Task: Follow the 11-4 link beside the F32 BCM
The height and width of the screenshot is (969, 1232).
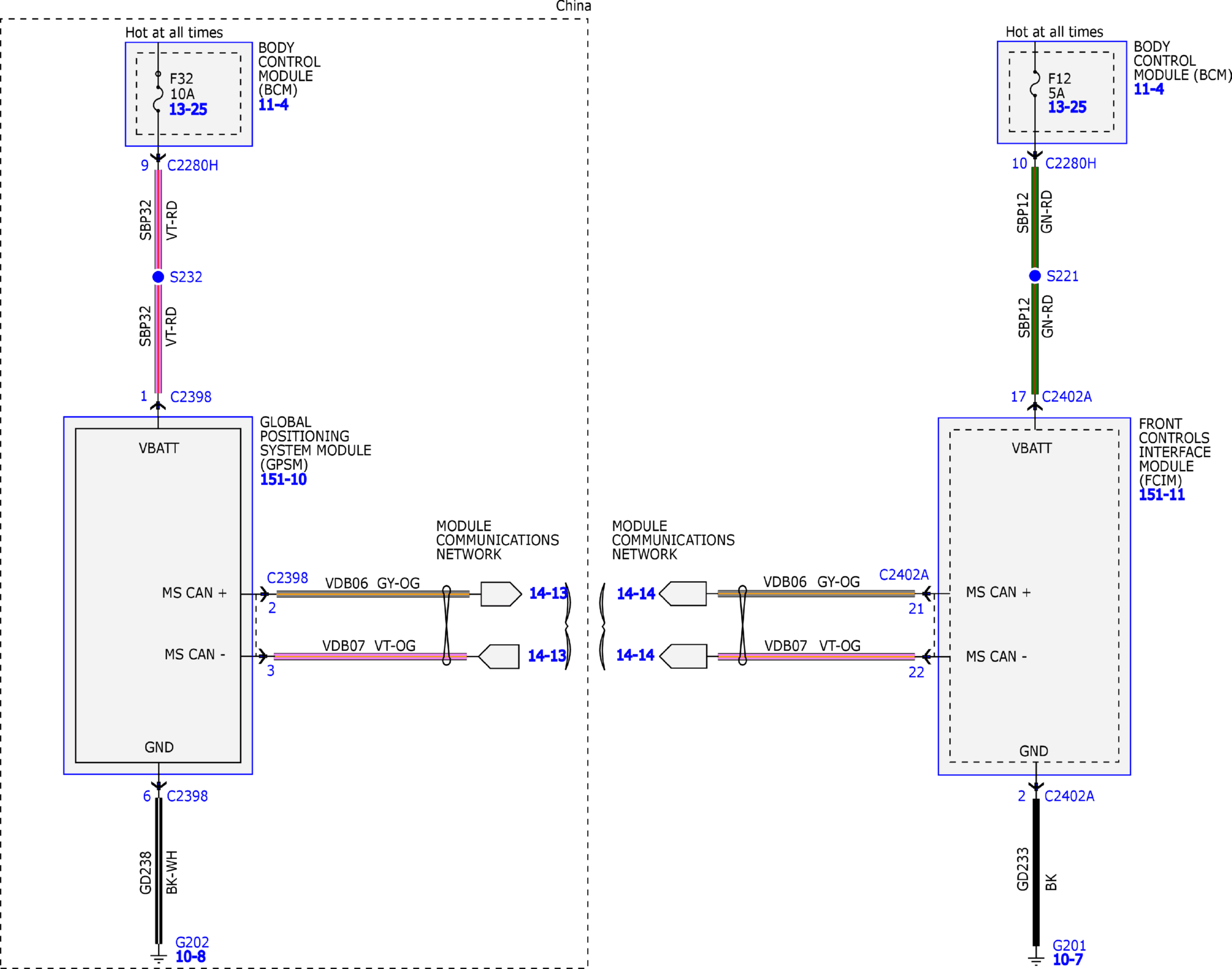Action: [x=273, y=105]
